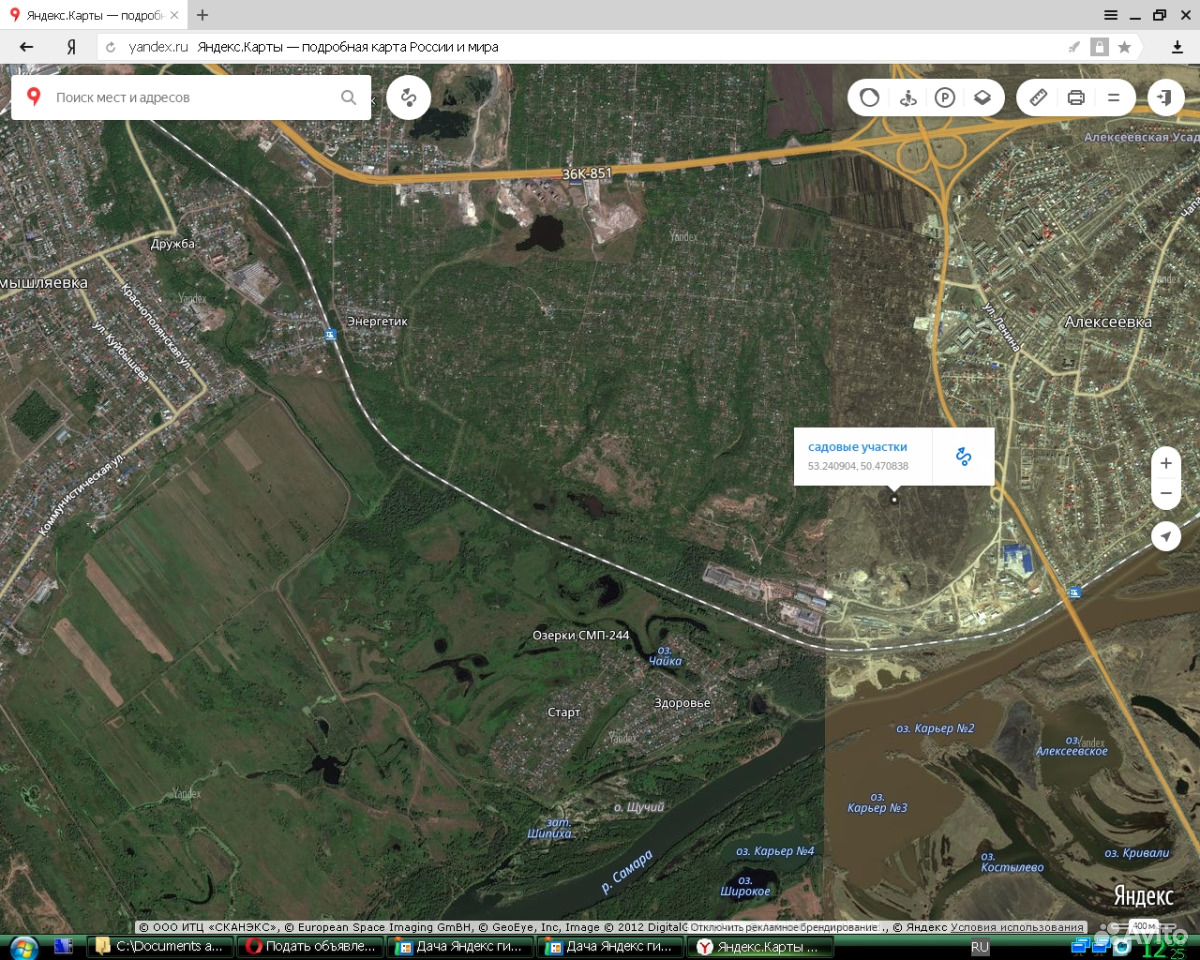Viewport: 1200px width, 960px height.
Task: Click the Здоровье map label
Action: (x=682, y=703)
